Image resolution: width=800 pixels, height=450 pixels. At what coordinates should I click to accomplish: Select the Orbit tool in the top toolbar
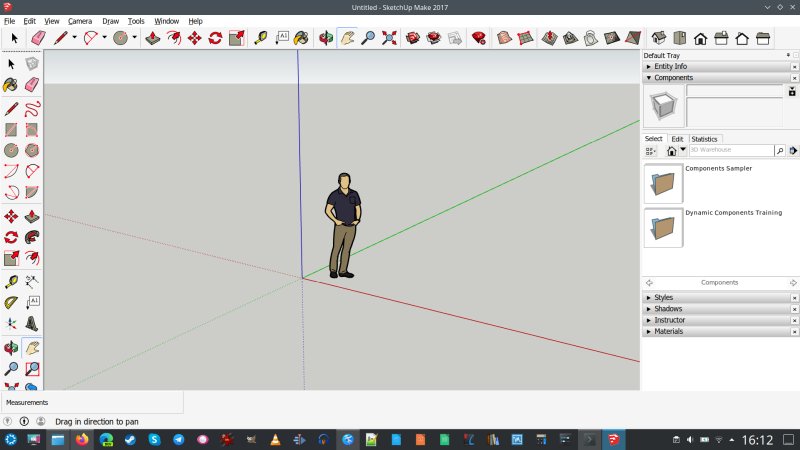(x=326, y=38)
